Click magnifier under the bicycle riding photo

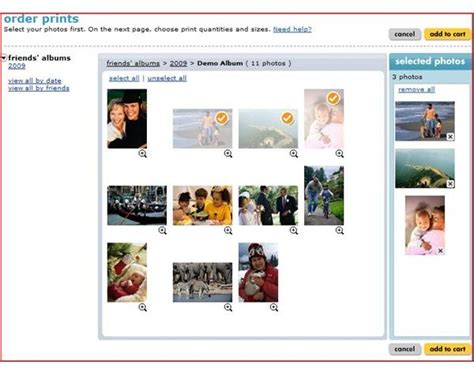pyautogui.click(x=340, y=230)
